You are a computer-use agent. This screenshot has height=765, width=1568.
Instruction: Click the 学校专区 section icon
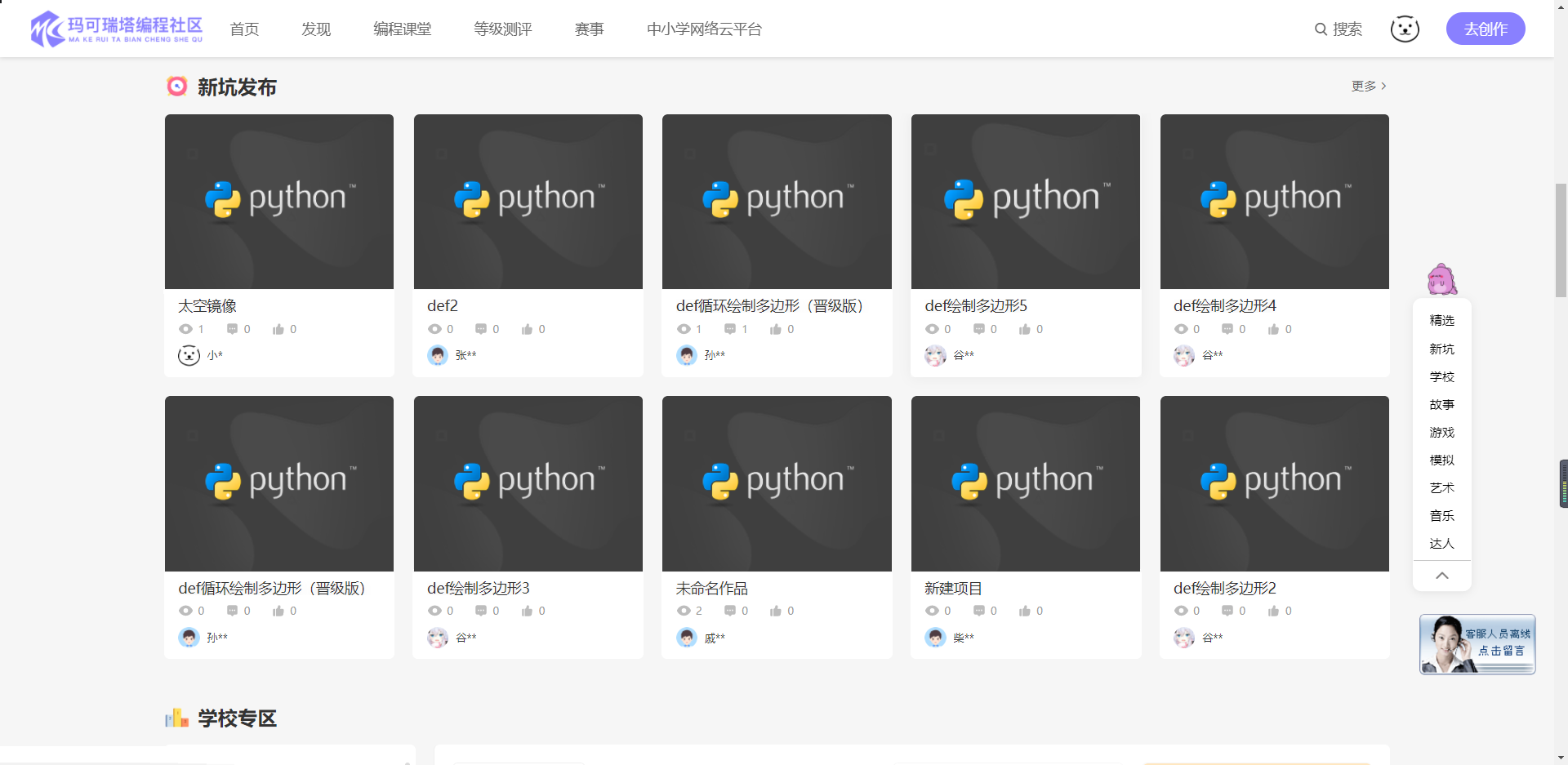177,718
